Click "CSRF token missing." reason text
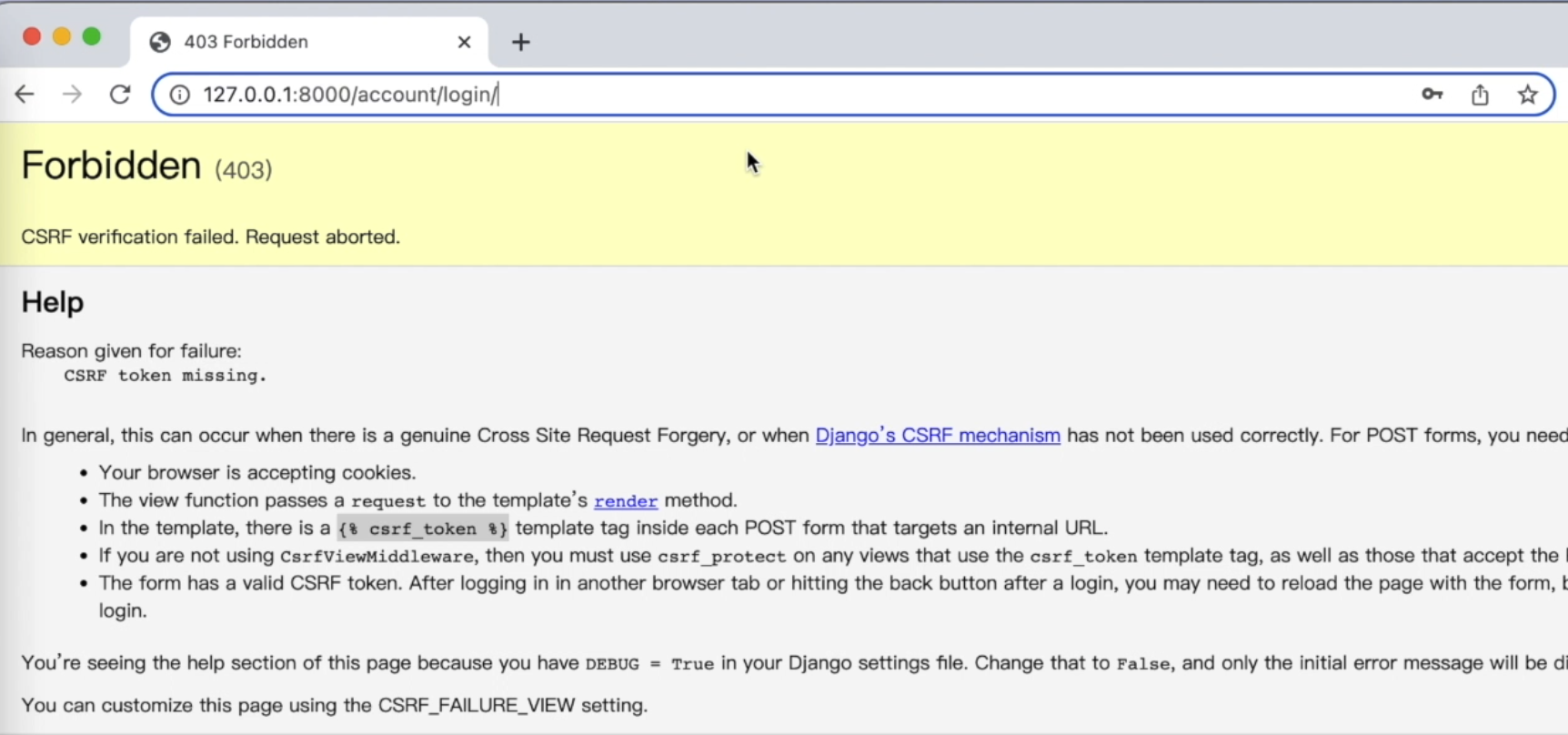The width and height of the screenshot is (1568, 735). pyautogui.click(x=166, y=376)
